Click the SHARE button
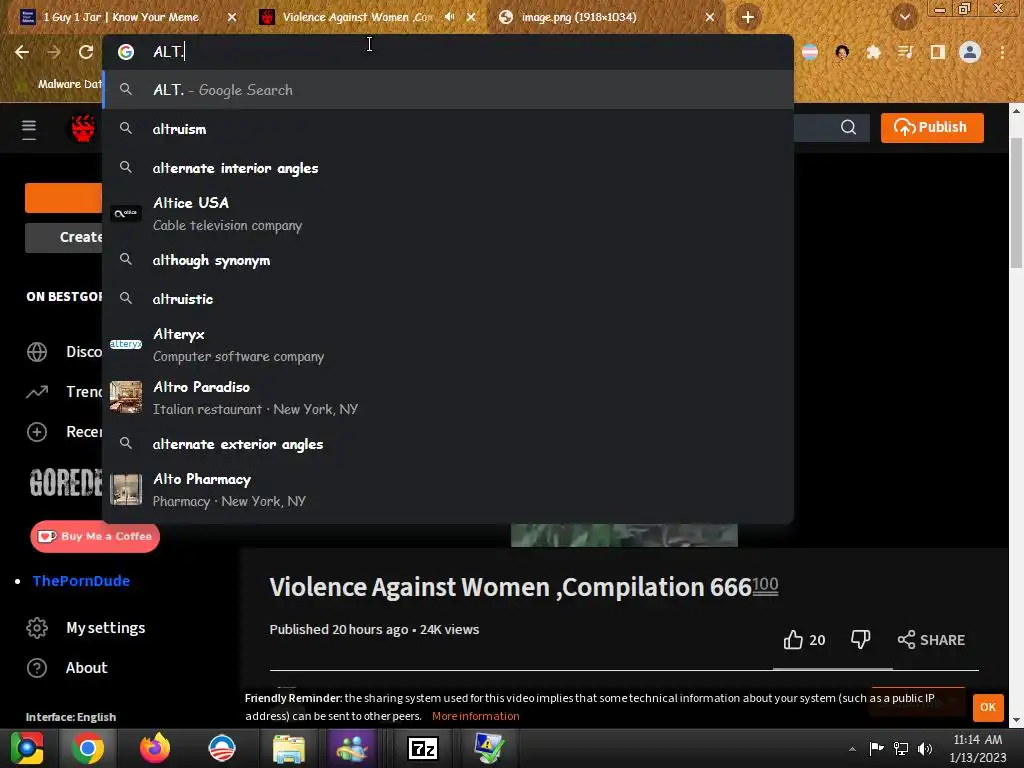Viewport: 1024px width, 768px height. pos(931,640)
